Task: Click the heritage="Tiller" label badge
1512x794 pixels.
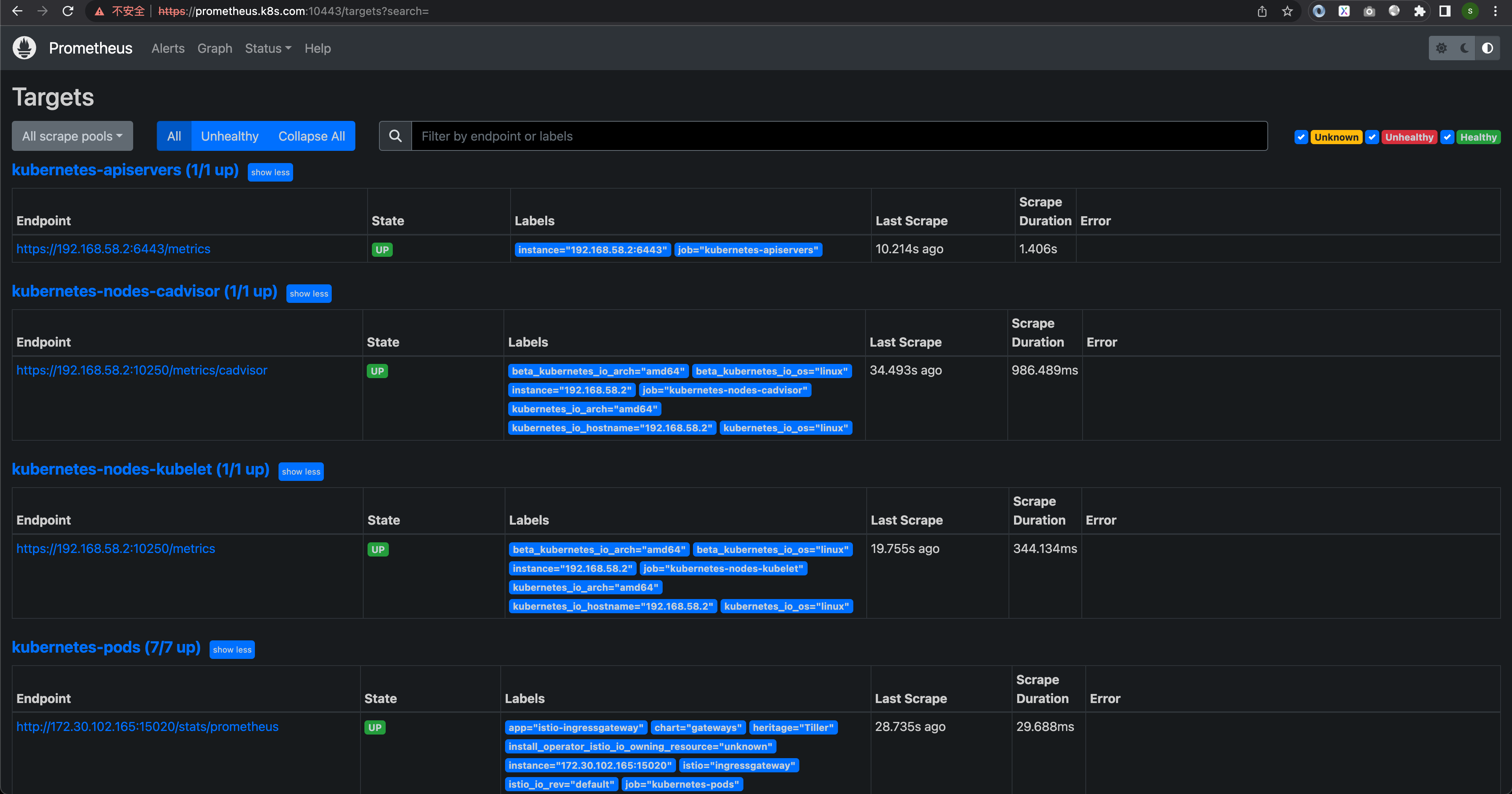Action: [x=793, y=728]
